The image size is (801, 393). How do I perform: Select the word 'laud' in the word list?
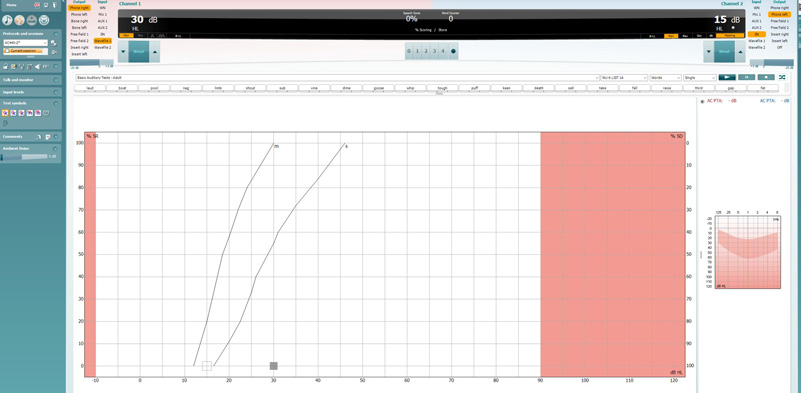point(90,88)
